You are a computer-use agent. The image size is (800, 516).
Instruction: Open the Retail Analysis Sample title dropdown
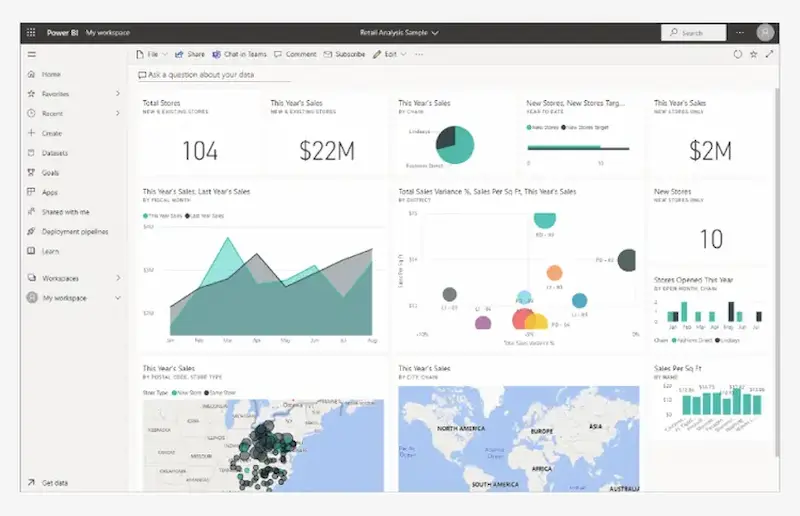pyautogui.click(x=399, y=33)
